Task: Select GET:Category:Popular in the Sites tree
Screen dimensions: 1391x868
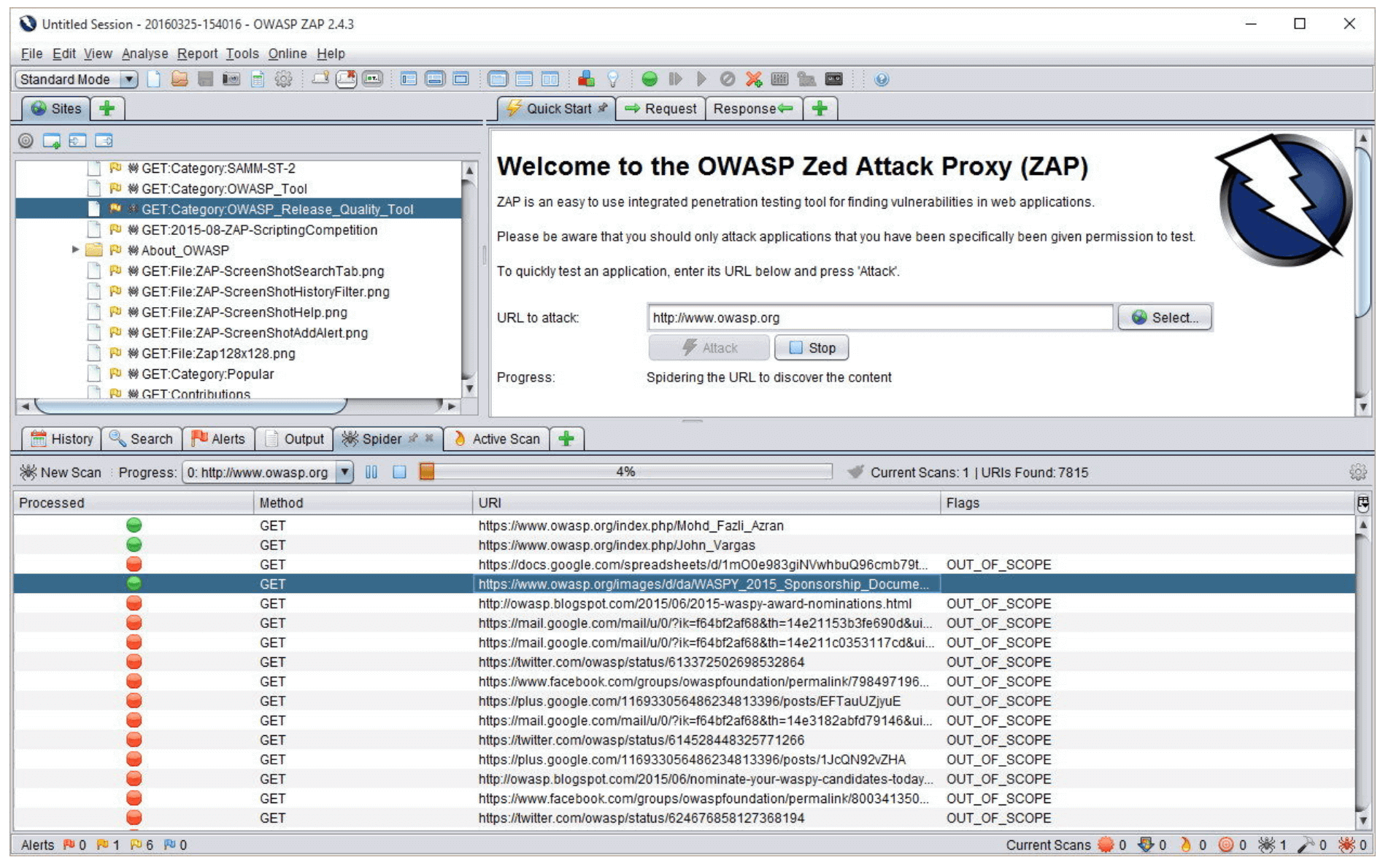Action: (x=207, y=373)
